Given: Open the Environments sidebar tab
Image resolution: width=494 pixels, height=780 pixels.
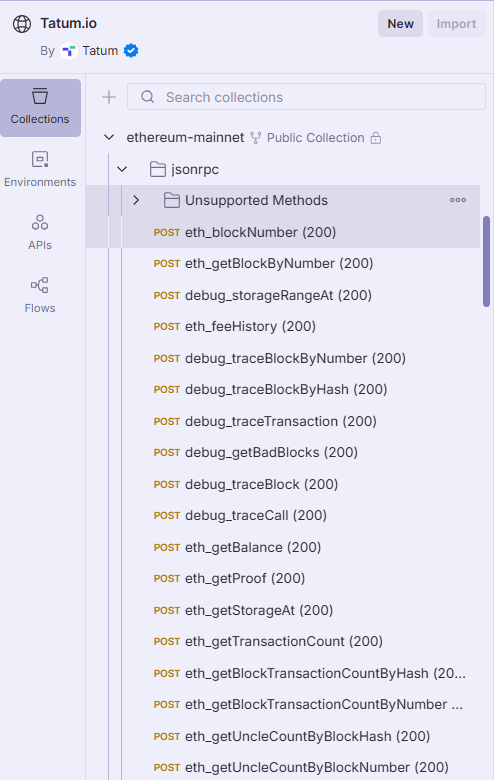Looking at the screenshot, I should click(x=40, y=170).
